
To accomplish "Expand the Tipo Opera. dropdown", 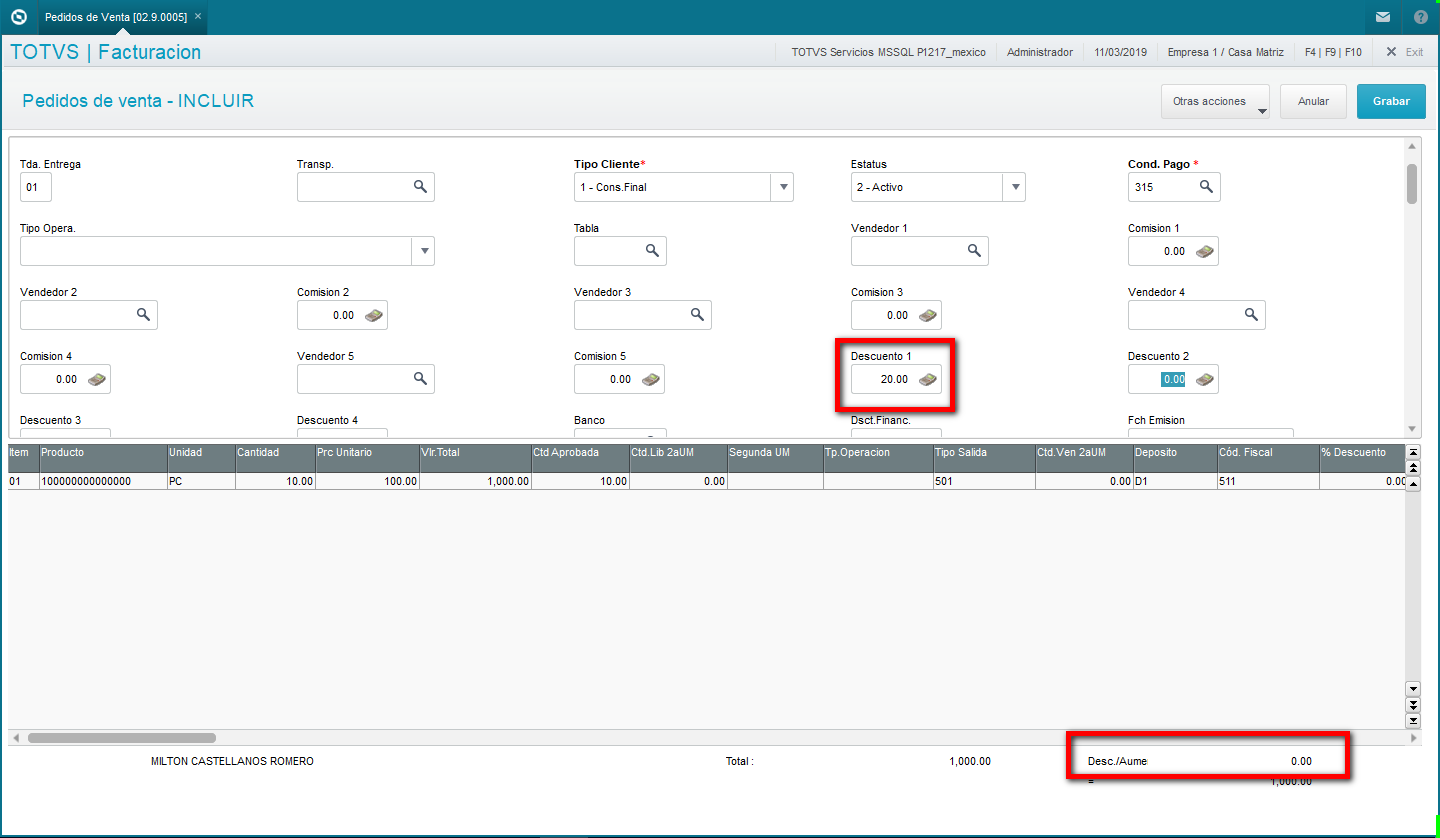I will [x=423, y=251].
